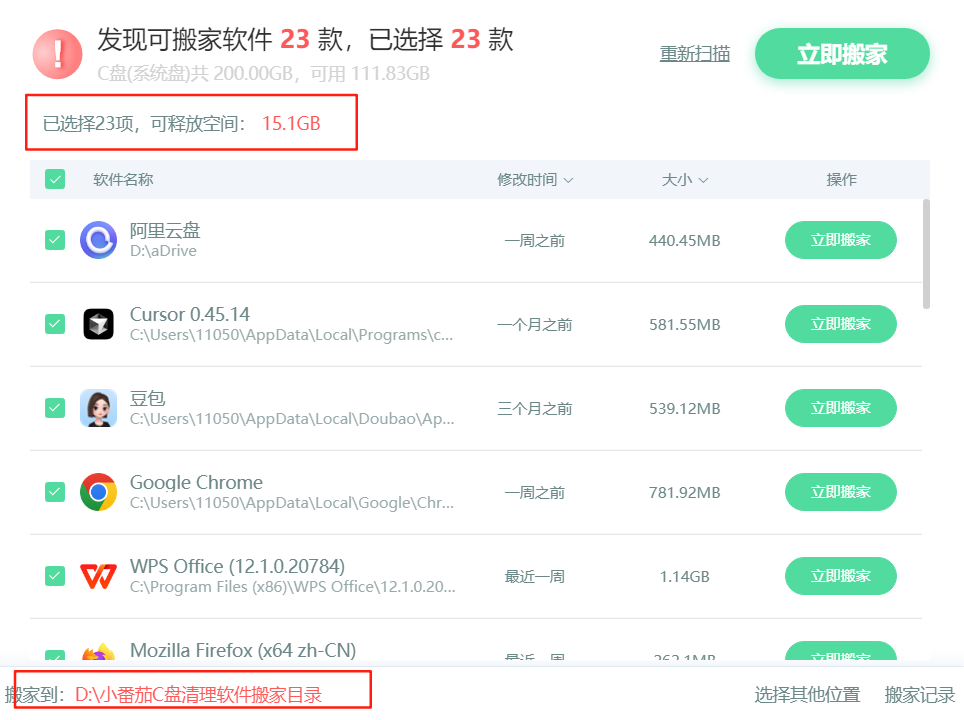Screen dimensions: 964x720
Task: Click the 软件名称 column header
Action: click(123, 180)
